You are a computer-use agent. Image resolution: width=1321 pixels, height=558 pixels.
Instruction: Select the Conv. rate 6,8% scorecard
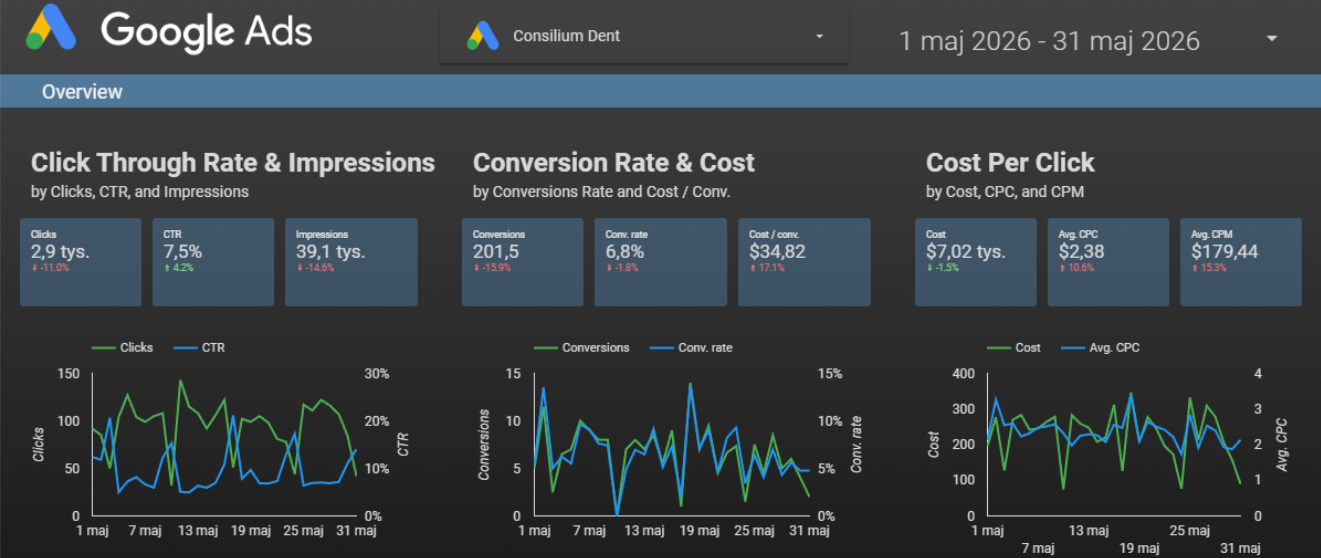[x=661, y=262]
